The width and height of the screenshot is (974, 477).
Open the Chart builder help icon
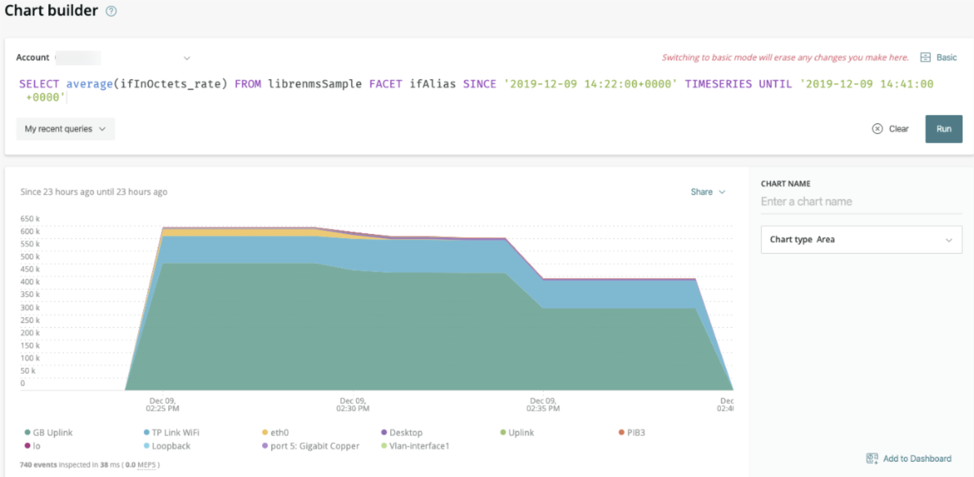point(111,11)
